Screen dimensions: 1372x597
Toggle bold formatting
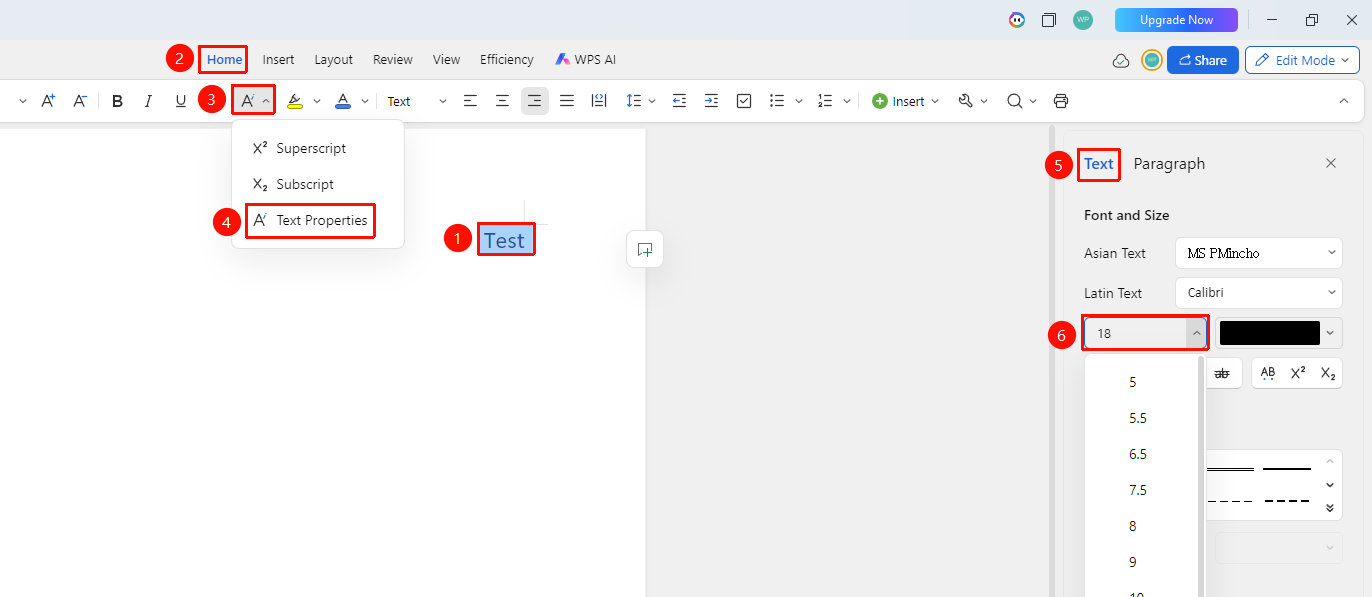point(117,101)
